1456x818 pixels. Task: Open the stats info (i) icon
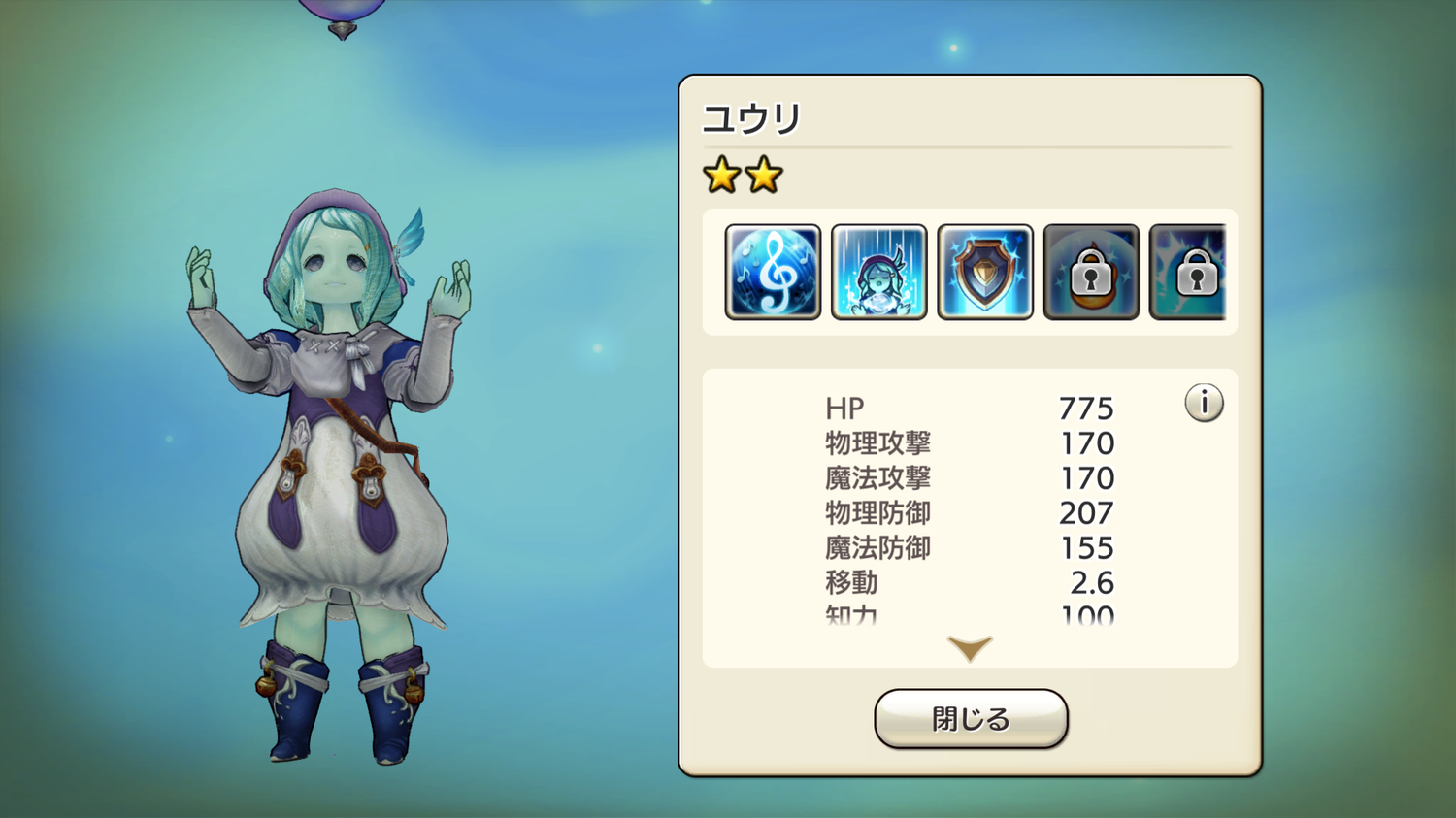[x=1204, y=403]
